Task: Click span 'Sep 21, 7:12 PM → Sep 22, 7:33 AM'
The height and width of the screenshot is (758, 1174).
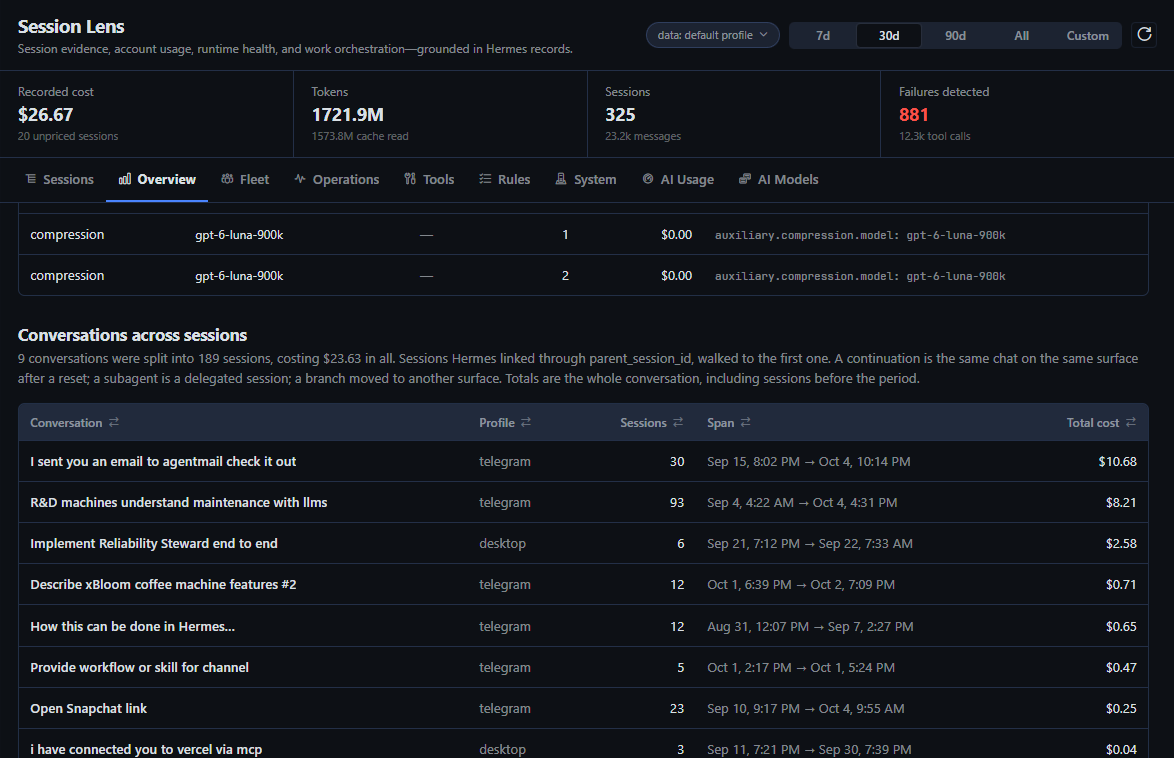Action: 809,544
